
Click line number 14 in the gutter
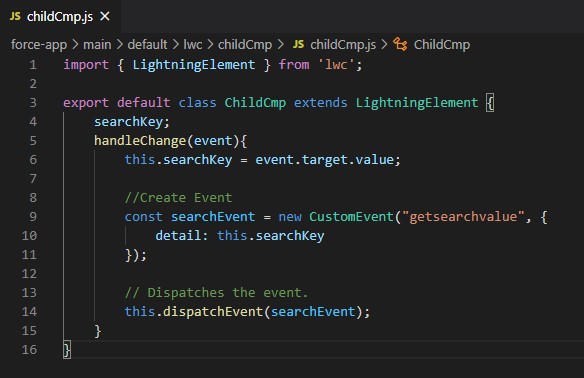(x=29, y=312)
